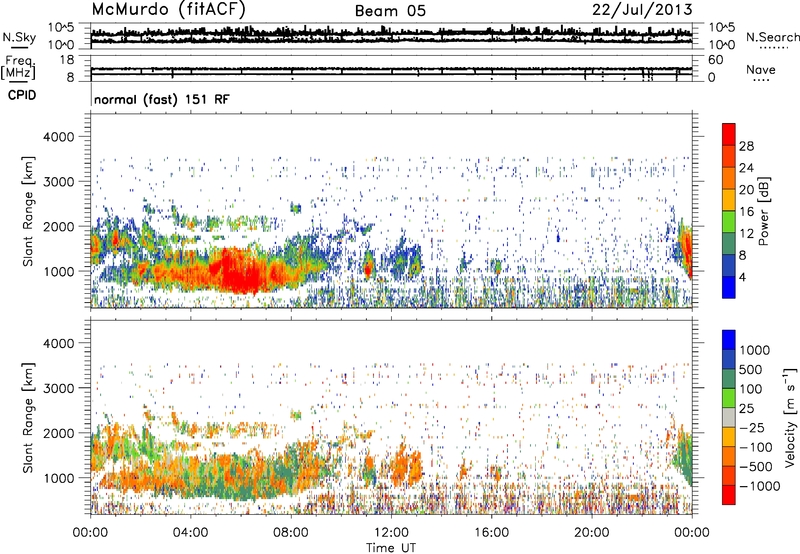Select the 4 label on power colorbar

click(x=742, y=277)
